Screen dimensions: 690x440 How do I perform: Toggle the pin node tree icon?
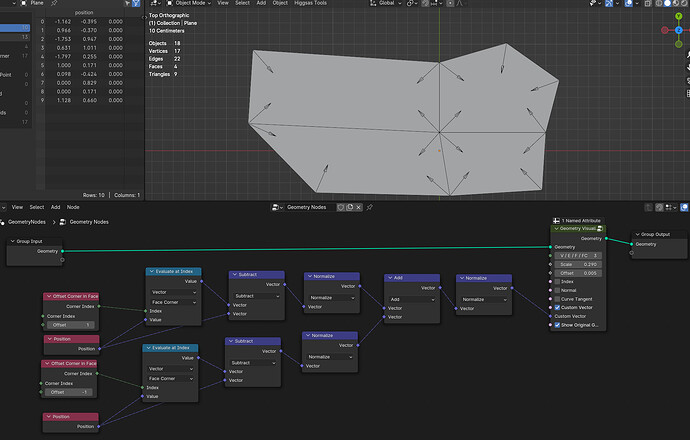coord(370,207)
